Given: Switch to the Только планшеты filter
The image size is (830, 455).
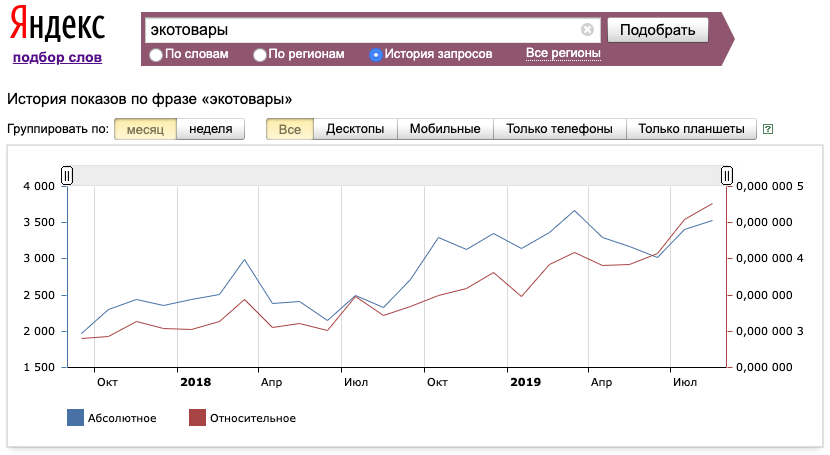Looking at the screenshot, I should point(691,129).
